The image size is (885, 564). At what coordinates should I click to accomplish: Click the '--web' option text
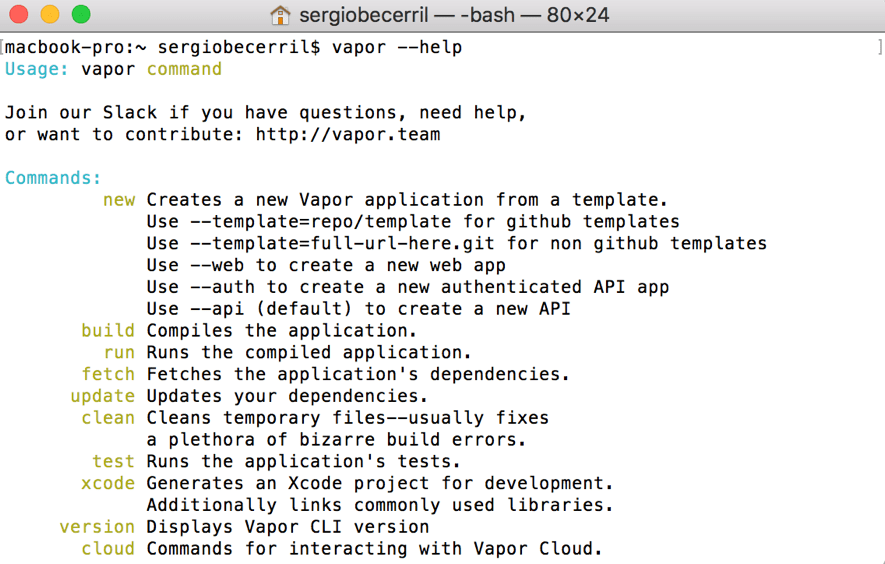coord(217,265)
